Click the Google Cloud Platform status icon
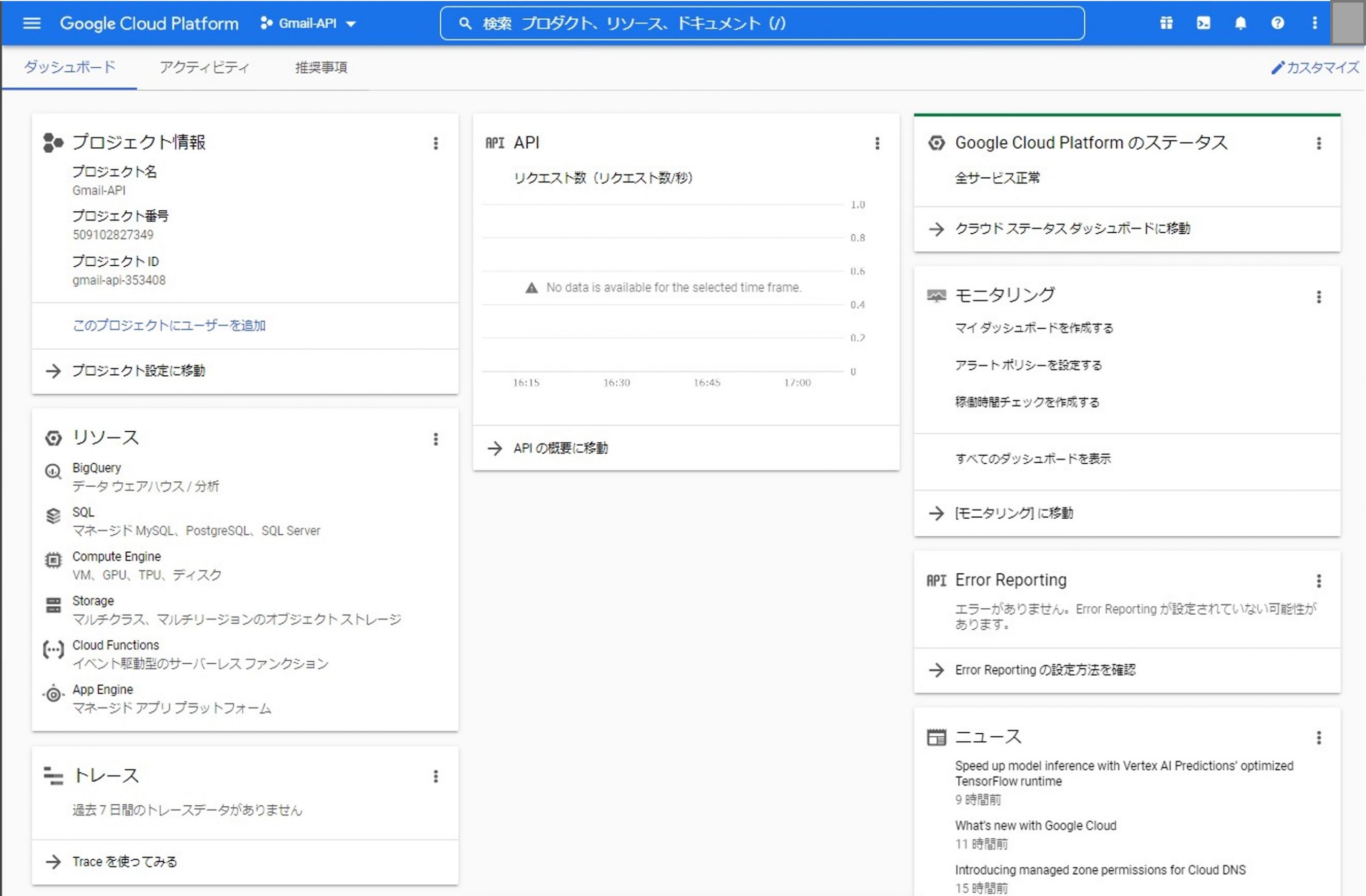Image resolution: width=1366 pixels, height=896 pixels. (x=936, y=143)
